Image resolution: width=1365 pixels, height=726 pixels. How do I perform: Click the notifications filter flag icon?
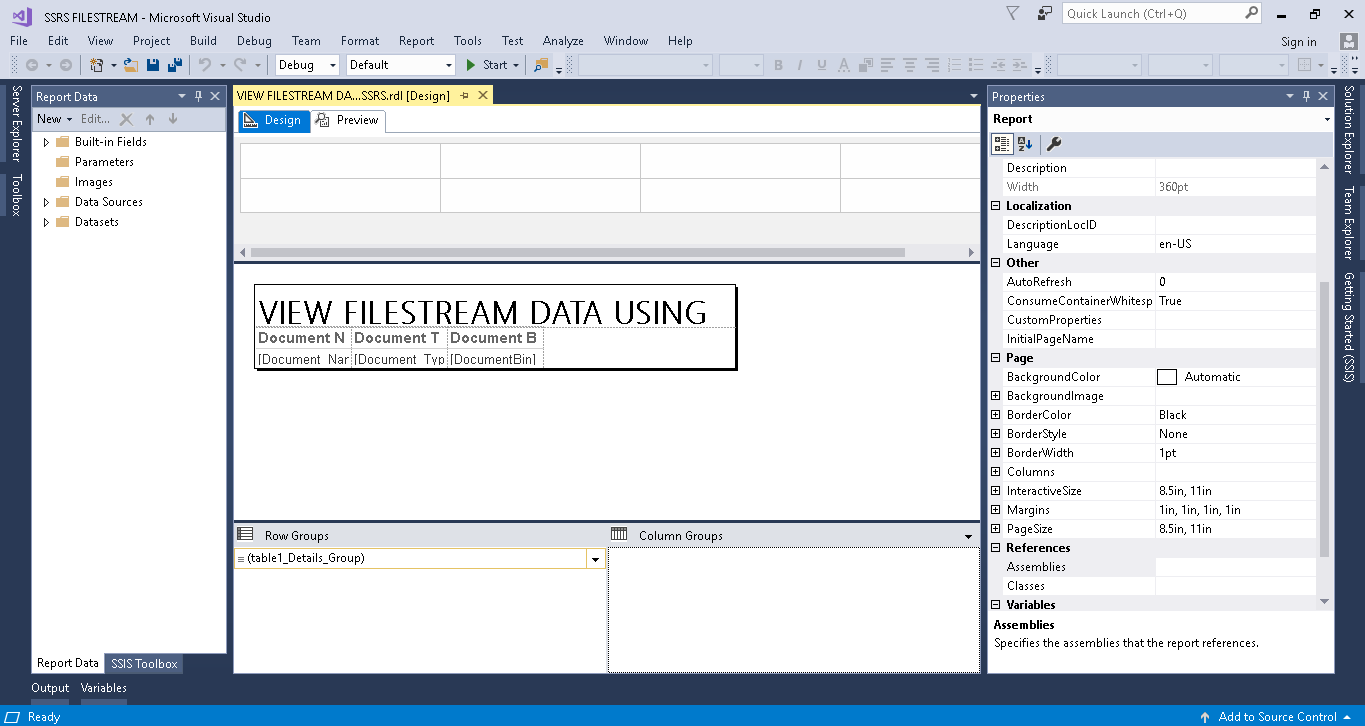pos(1012,14)
